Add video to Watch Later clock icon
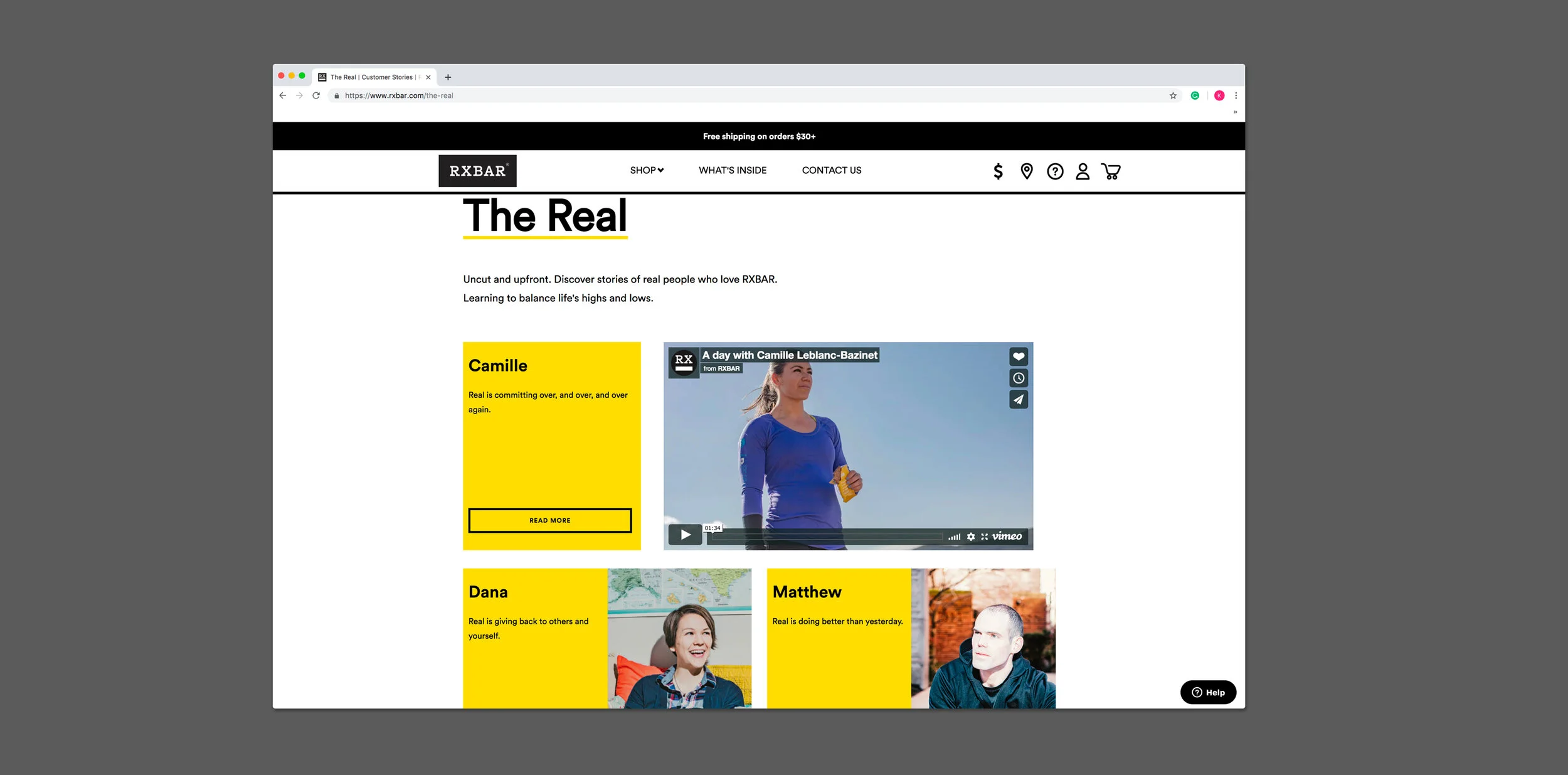Screen dimensions: 1568x775 1019,378
